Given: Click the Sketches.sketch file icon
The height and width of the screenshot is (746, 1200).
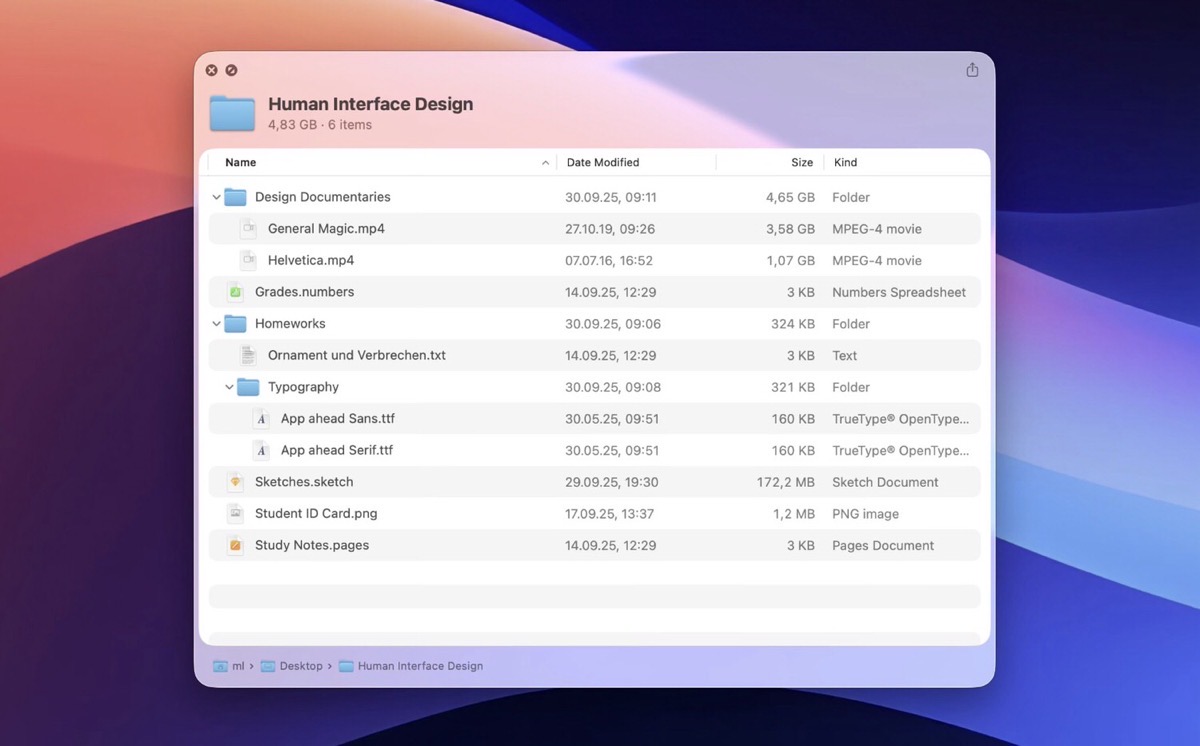Looking at the screenshot, I should tap(235, 482).
